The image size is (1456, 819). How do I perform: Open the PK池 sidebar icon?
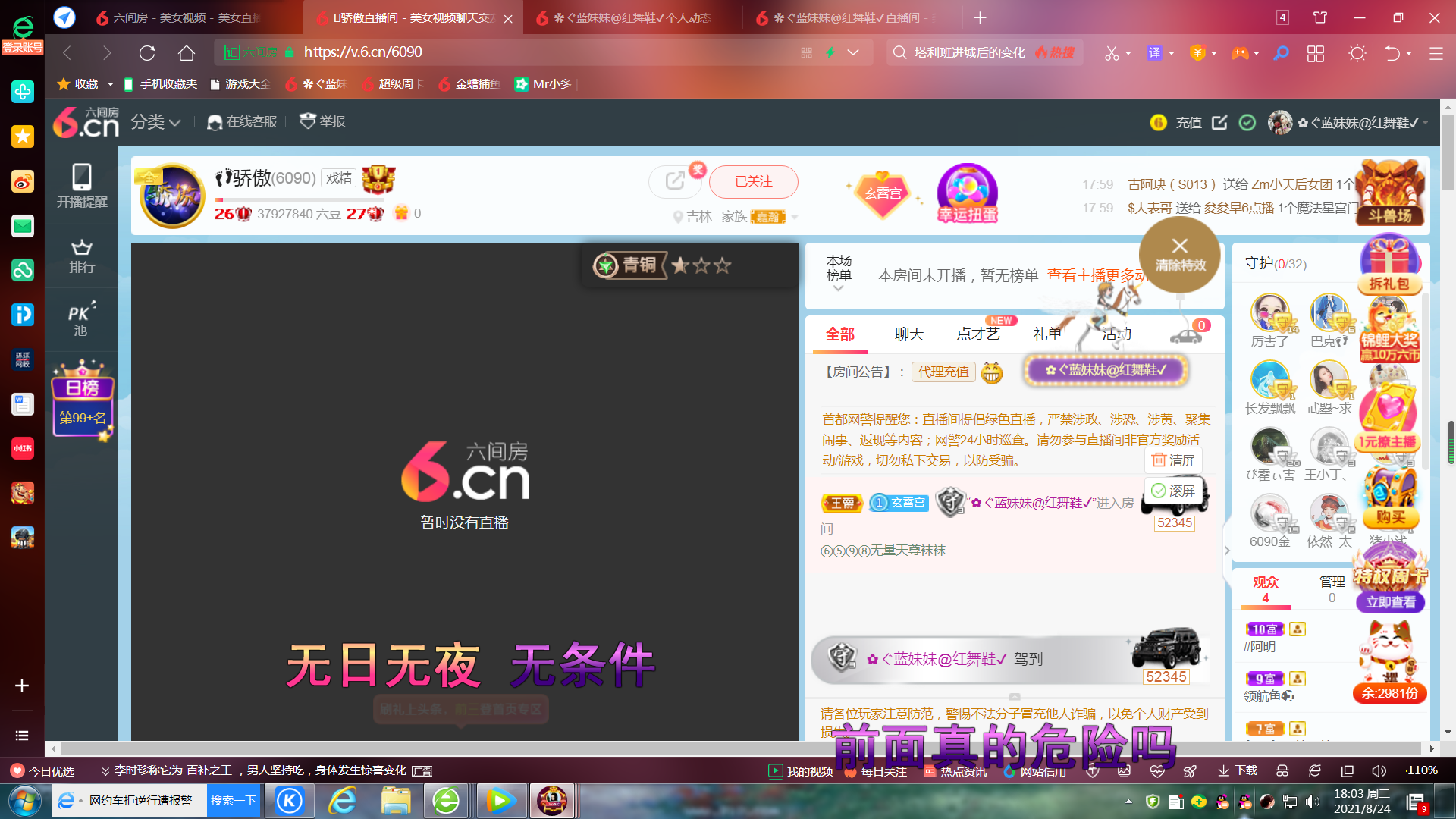point(81,318)
